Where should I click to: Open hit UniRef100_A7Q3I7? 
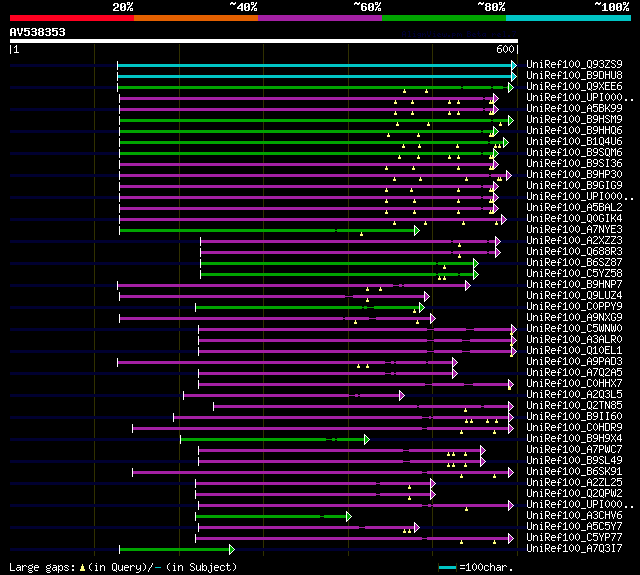574,549
